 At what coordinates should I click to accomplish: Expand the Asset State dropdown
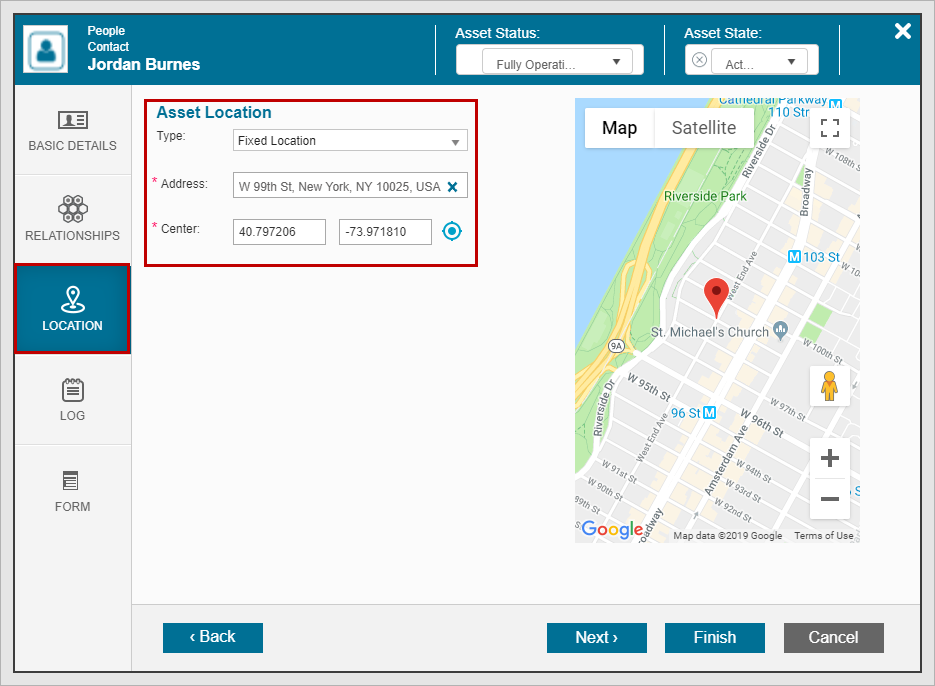click(x=764, y=62)
